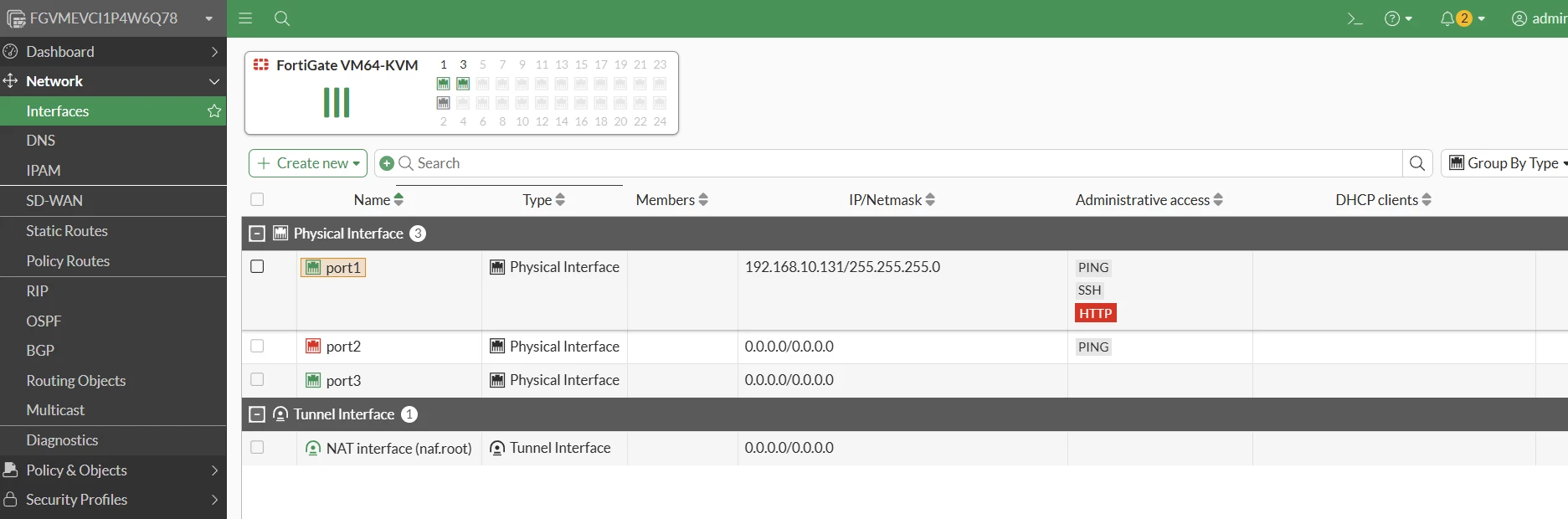
Task: Launch the CLI console icon
Action: point(1355,18)
